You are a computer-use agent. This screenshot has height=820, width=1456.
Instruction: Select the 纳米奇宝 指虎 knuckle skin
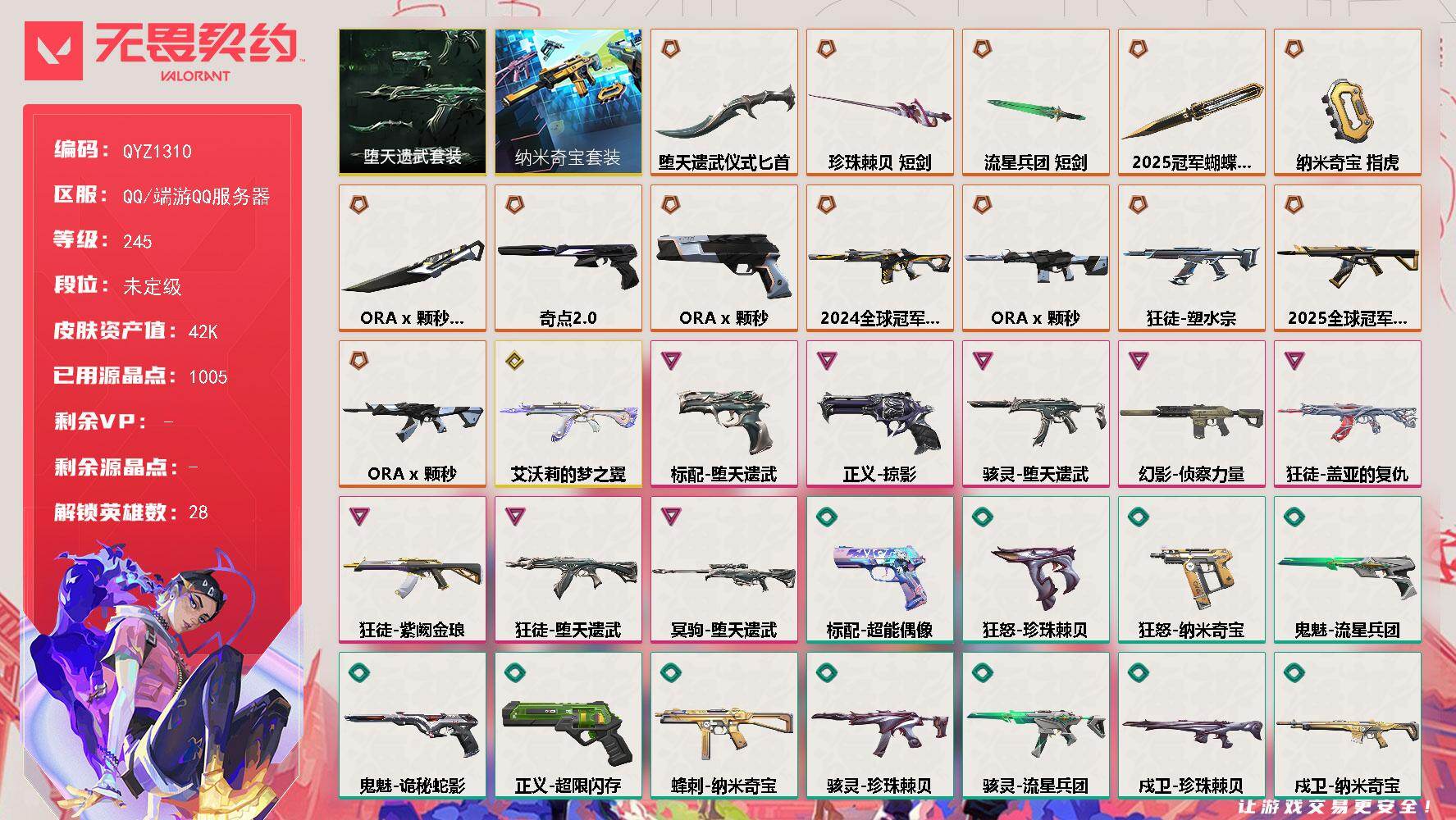(1347, 102)
